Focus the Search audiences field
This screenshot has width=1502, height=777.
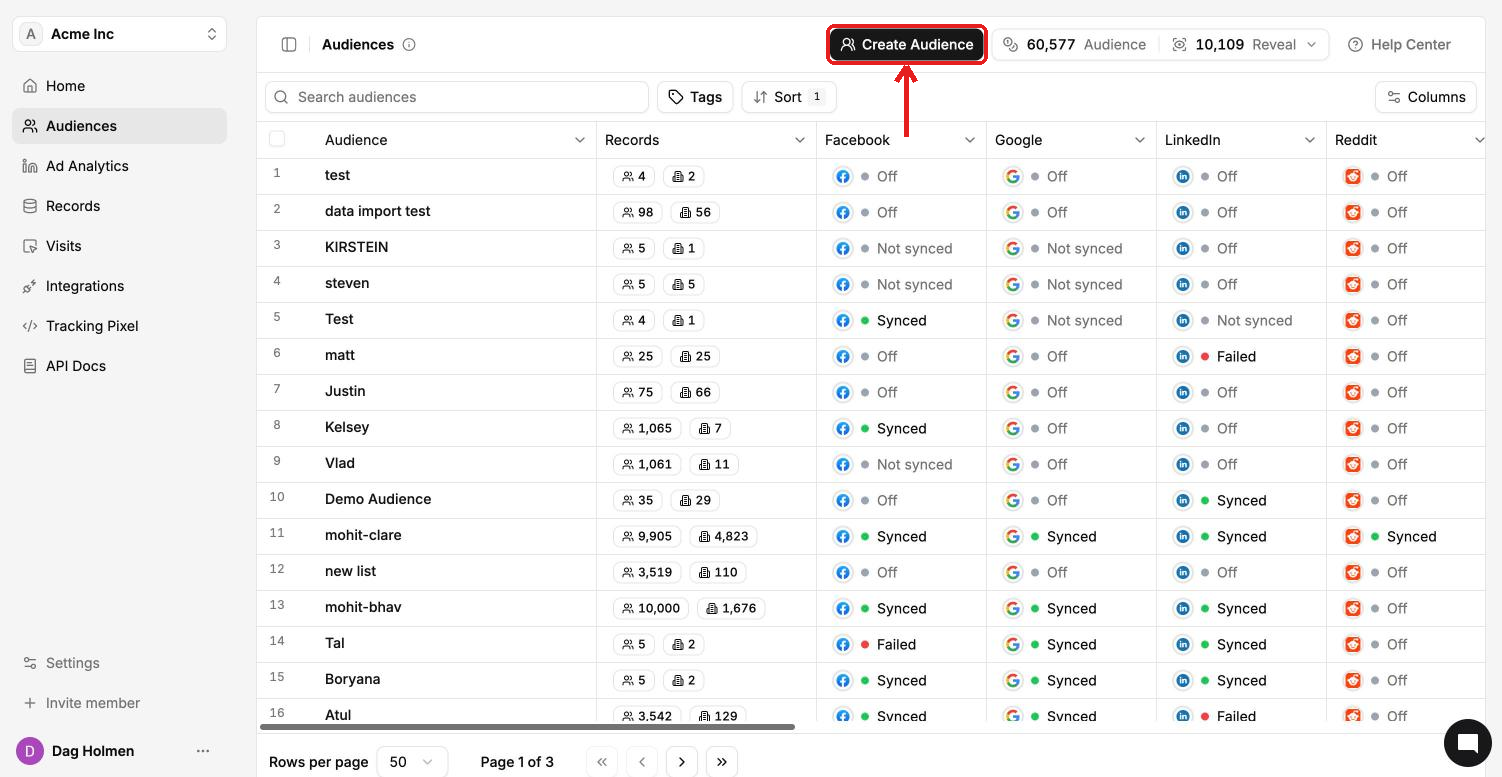(x=457, y=97)
